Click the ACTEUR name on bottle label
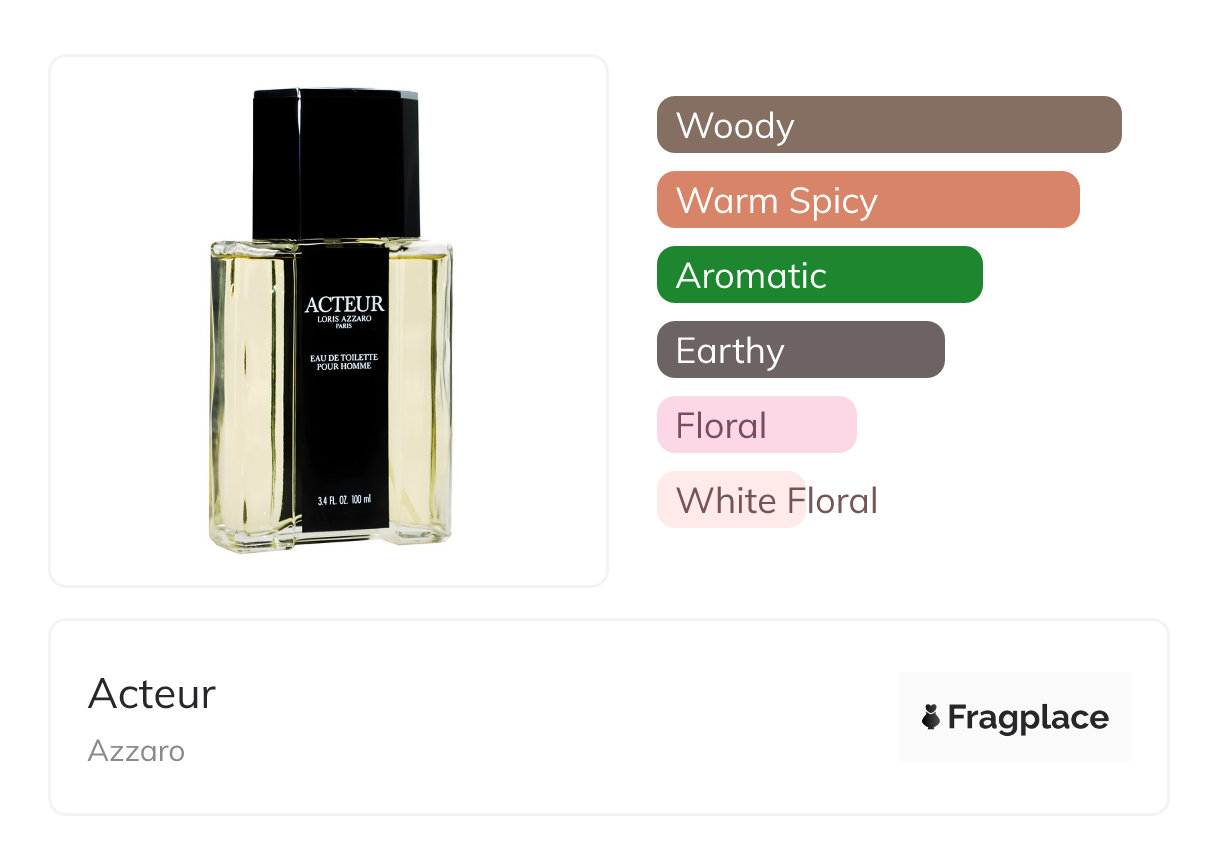Screen dimensions: 1218x864 tap(345, 304)
